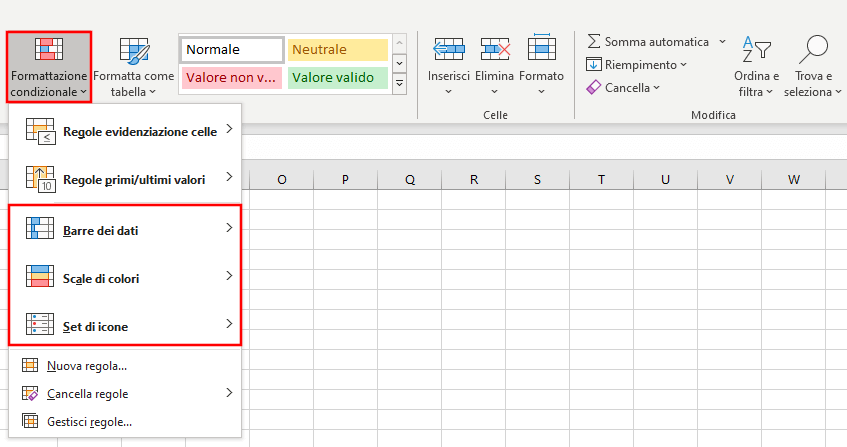Open Regole evidenziazione celle submenu
This screenshot has height=447, width=847.
(x=125, y=132)
